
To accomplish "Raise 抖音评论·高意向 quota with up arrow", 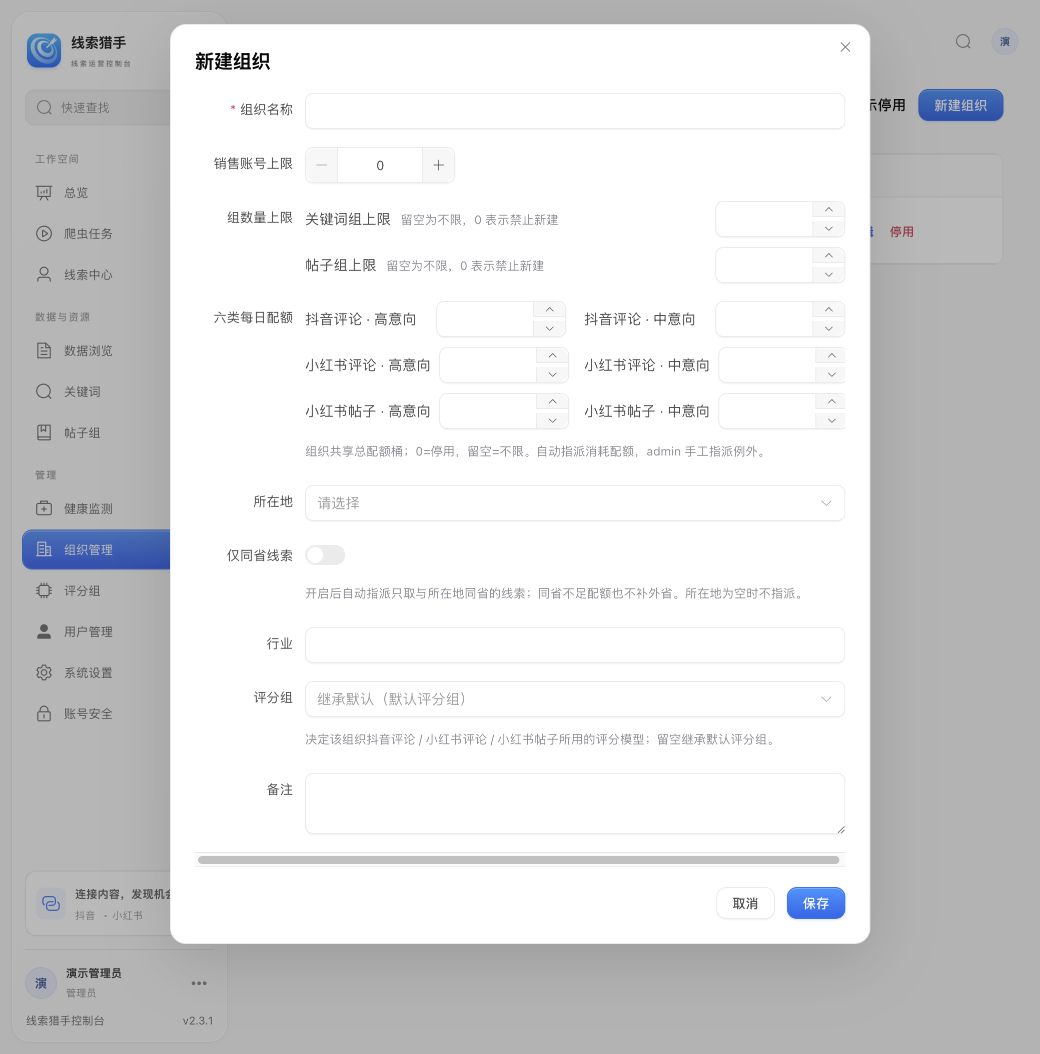I will pos(549,309).
